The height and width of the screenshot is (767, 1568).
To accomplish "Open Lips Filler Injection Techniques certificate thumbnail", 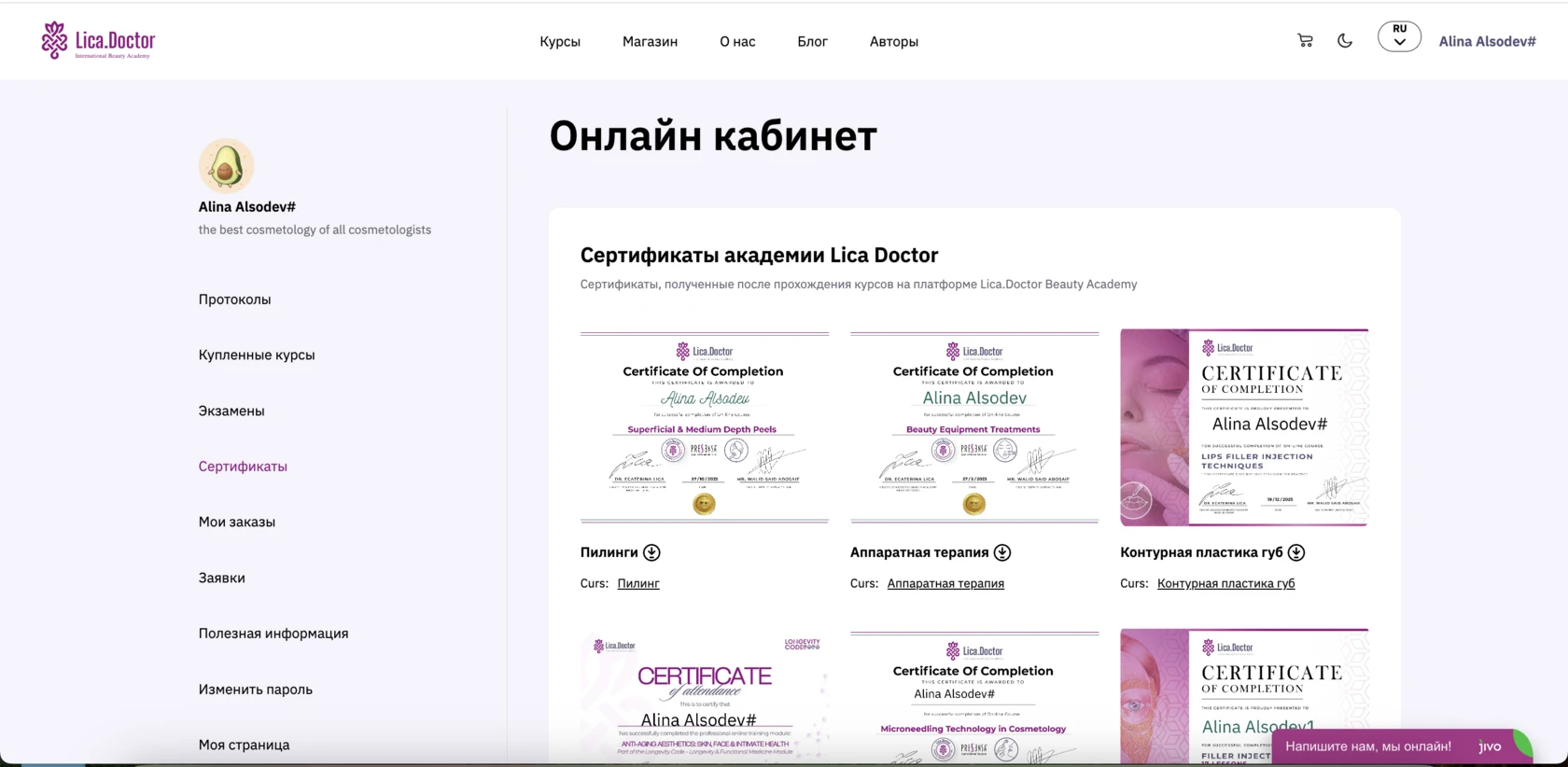I will pos(1244,427).
